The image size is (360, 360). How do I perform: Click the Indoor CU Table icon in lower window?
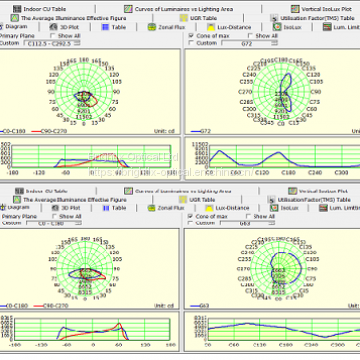[20, 191]
